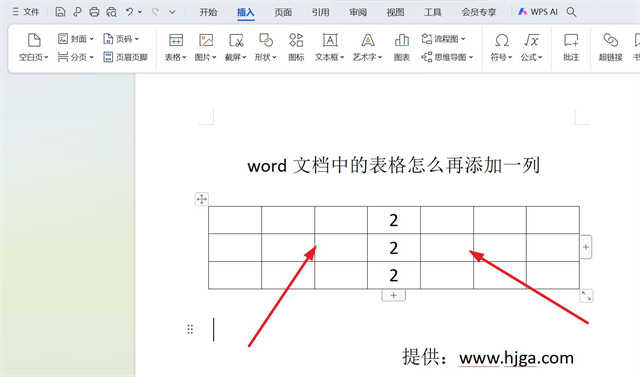Image resolution: width=640 pixels, height=377 pixels.
Task: Switch to the 工具 tab
Action: click(433, 12)
